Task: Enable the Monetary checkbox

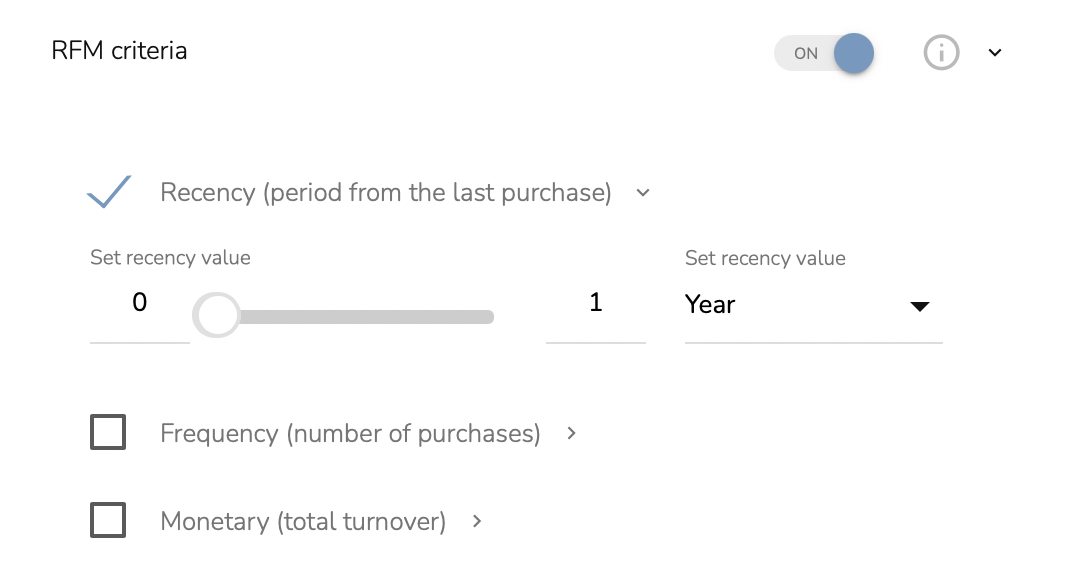Action: pyautogui.click(x=108, y=520)
